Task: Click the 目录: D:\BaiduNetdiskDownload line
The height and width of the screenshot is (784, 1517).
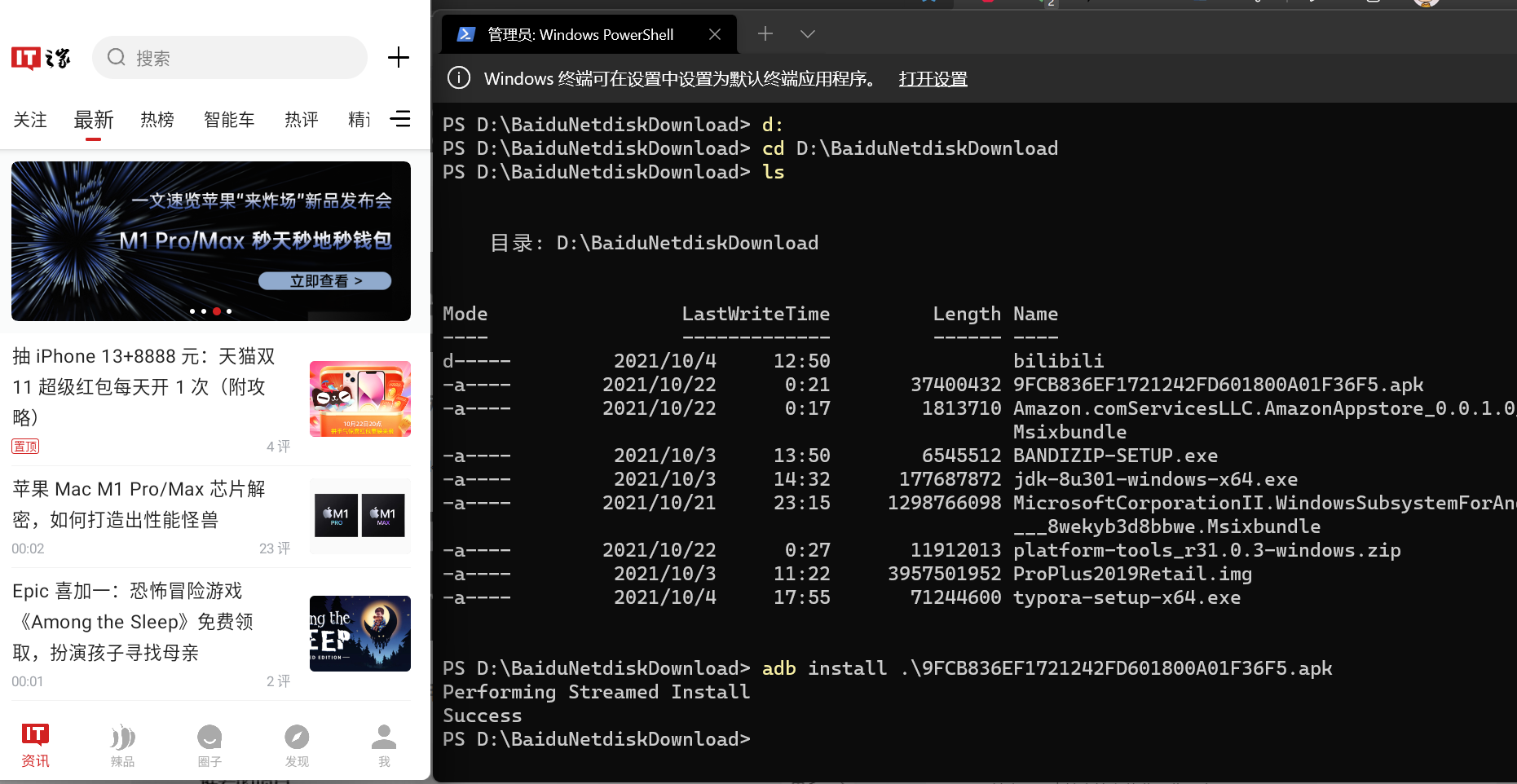Action: (655, 243)
